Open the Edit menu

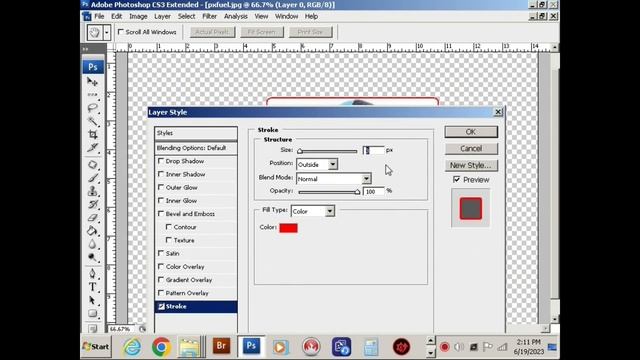pyautogui.click(x=116, y=16)
